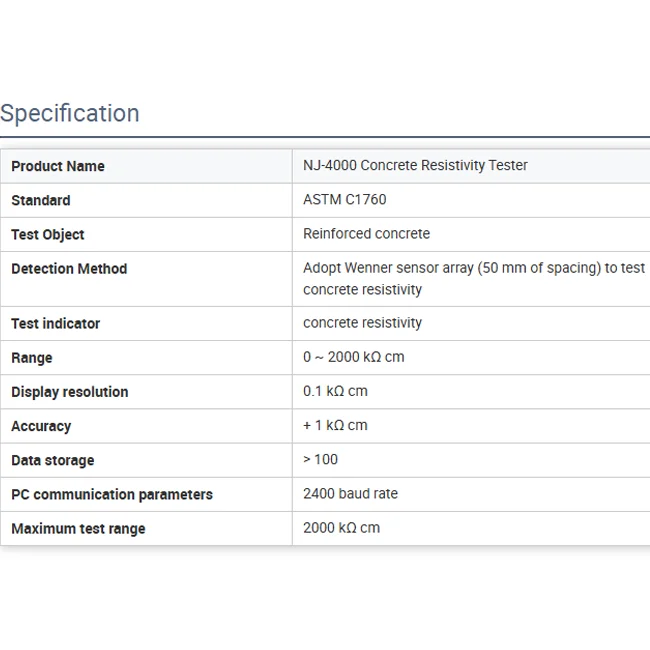Select the 2400 baud rate value
The height and width of the screenshot is (650, 650).
pos(350,493)
